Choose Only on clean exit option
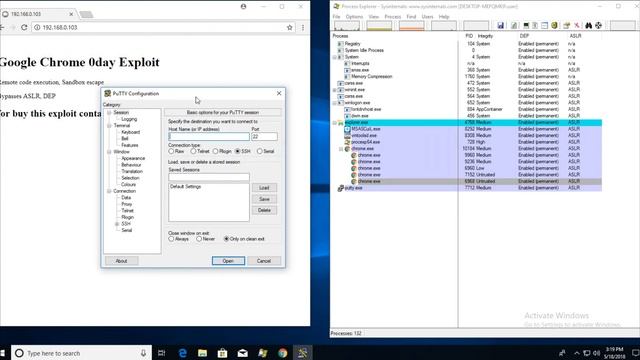 (227, 239)
